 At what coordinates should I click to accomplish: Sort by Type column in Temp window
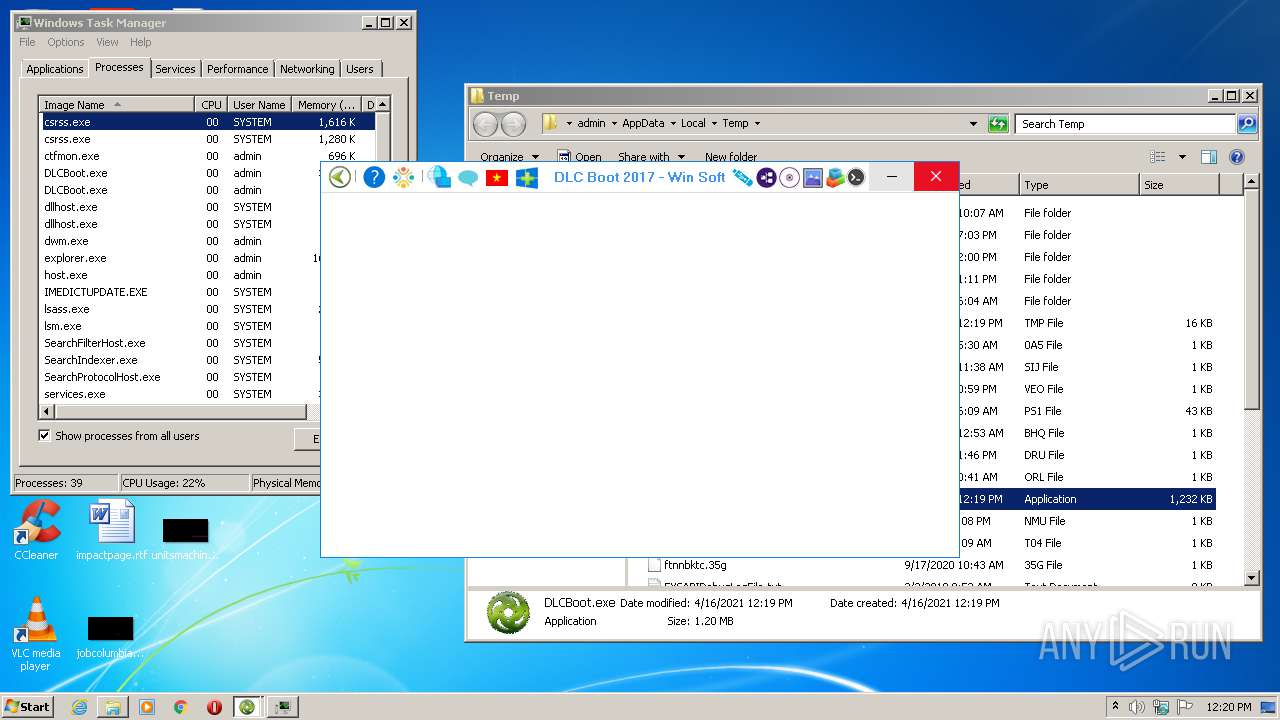(1079, 185)
